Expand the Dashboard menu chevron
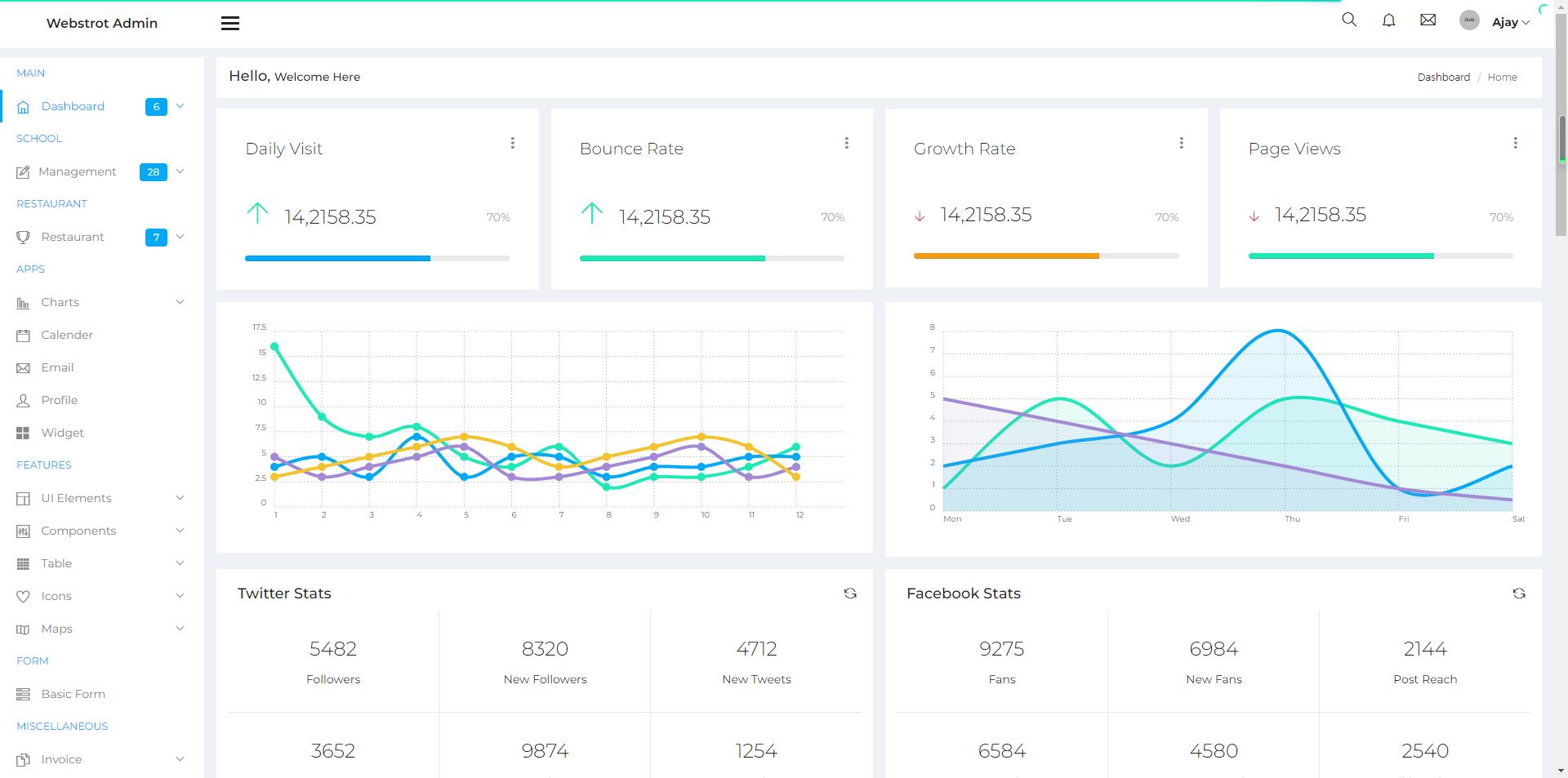 pyautogui.click(x=180, y=106)
